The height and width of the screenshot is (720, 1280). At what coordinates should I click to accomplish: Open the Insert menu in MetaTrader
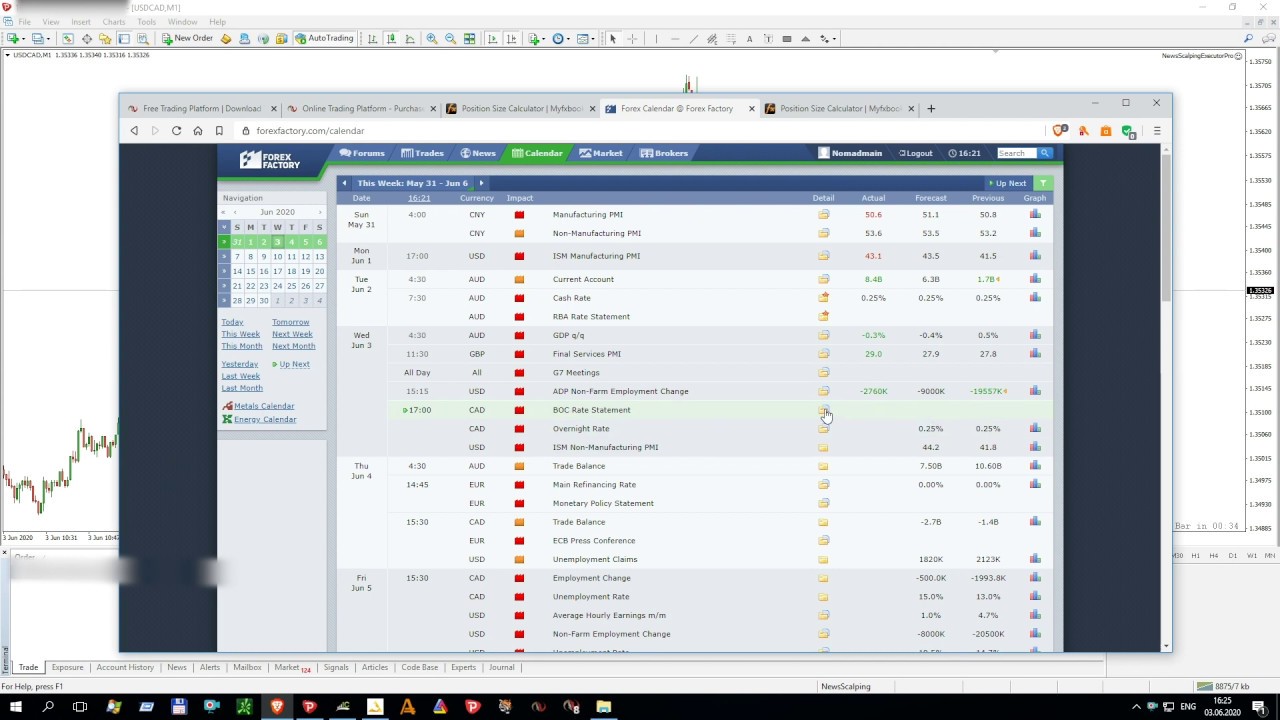click(x=81, y=22)
